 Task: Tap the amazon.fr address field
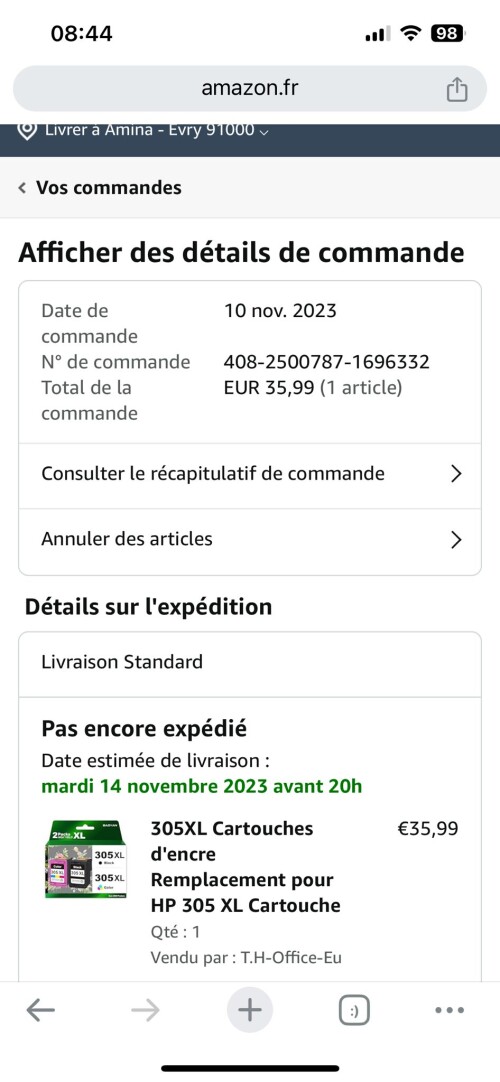[250, 88]
